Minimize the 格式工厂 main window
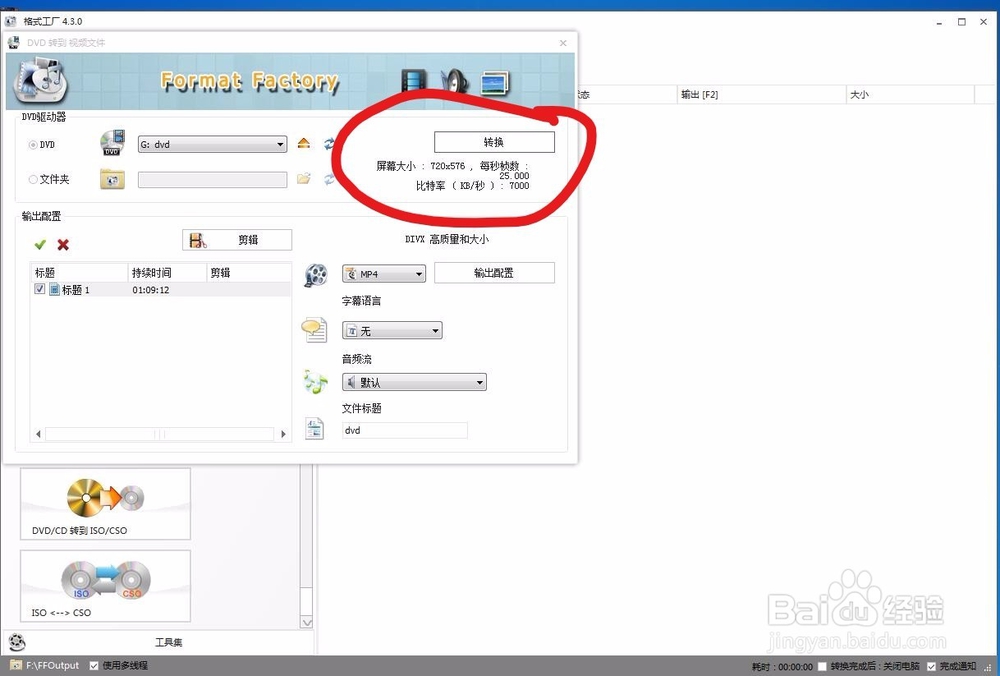Image resolution: width=1000 pixels, height=676 pixels. point(939,22)
